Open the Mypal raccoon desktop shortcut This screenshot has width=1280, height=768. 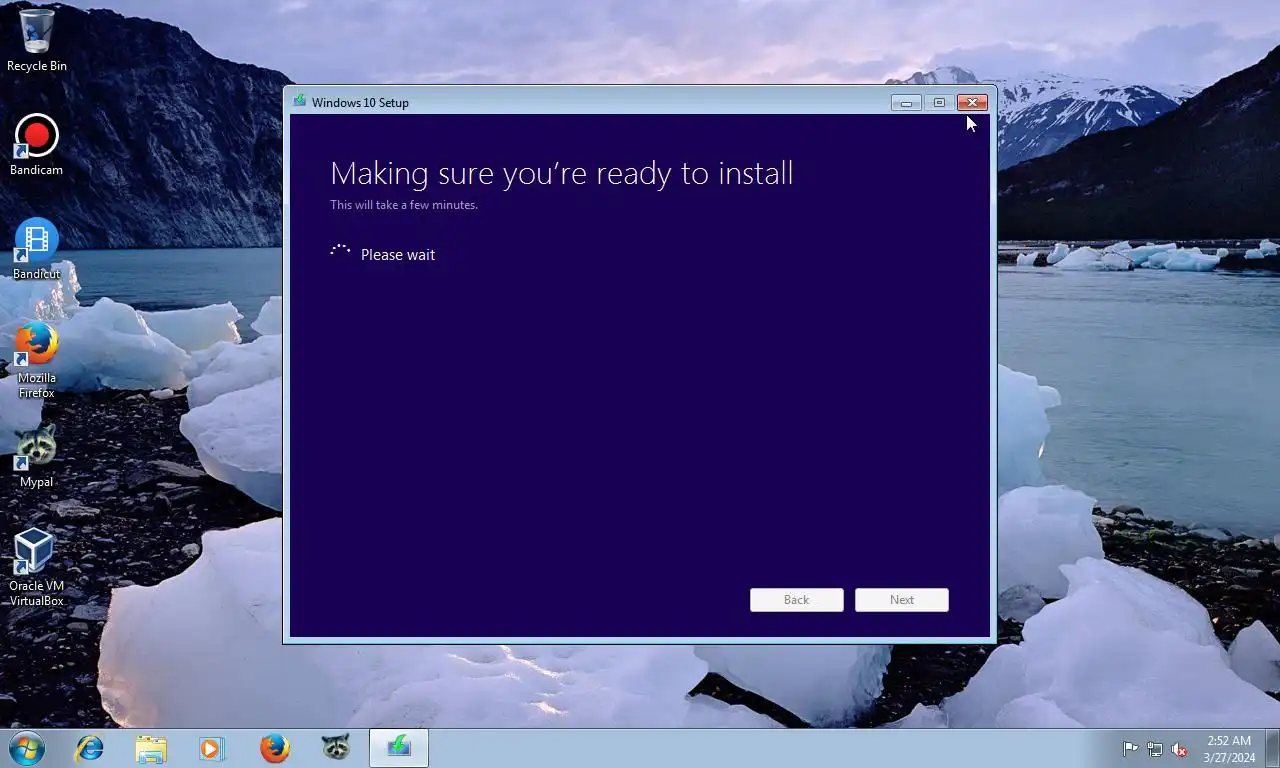click(37, 457)
